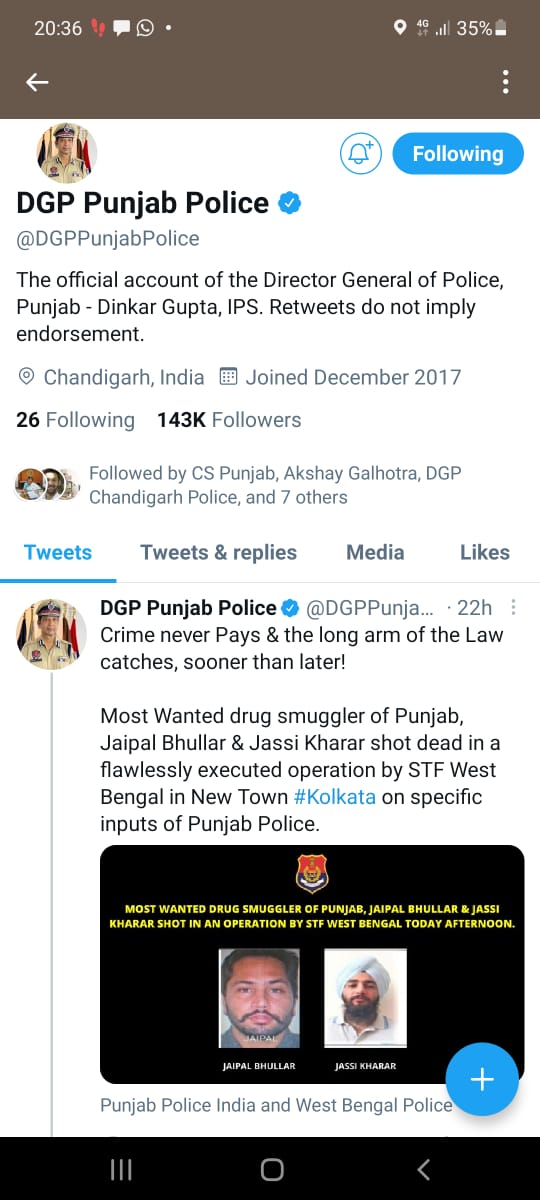This screenshot has height=1200, width=540.
Task: Open the Media tab
Action: pos(375,552)
